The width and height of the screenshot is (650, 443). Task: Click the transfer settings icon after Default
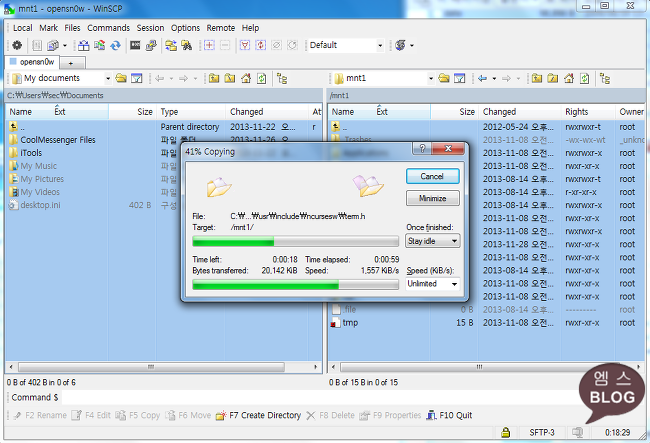(x=400, y=45)
